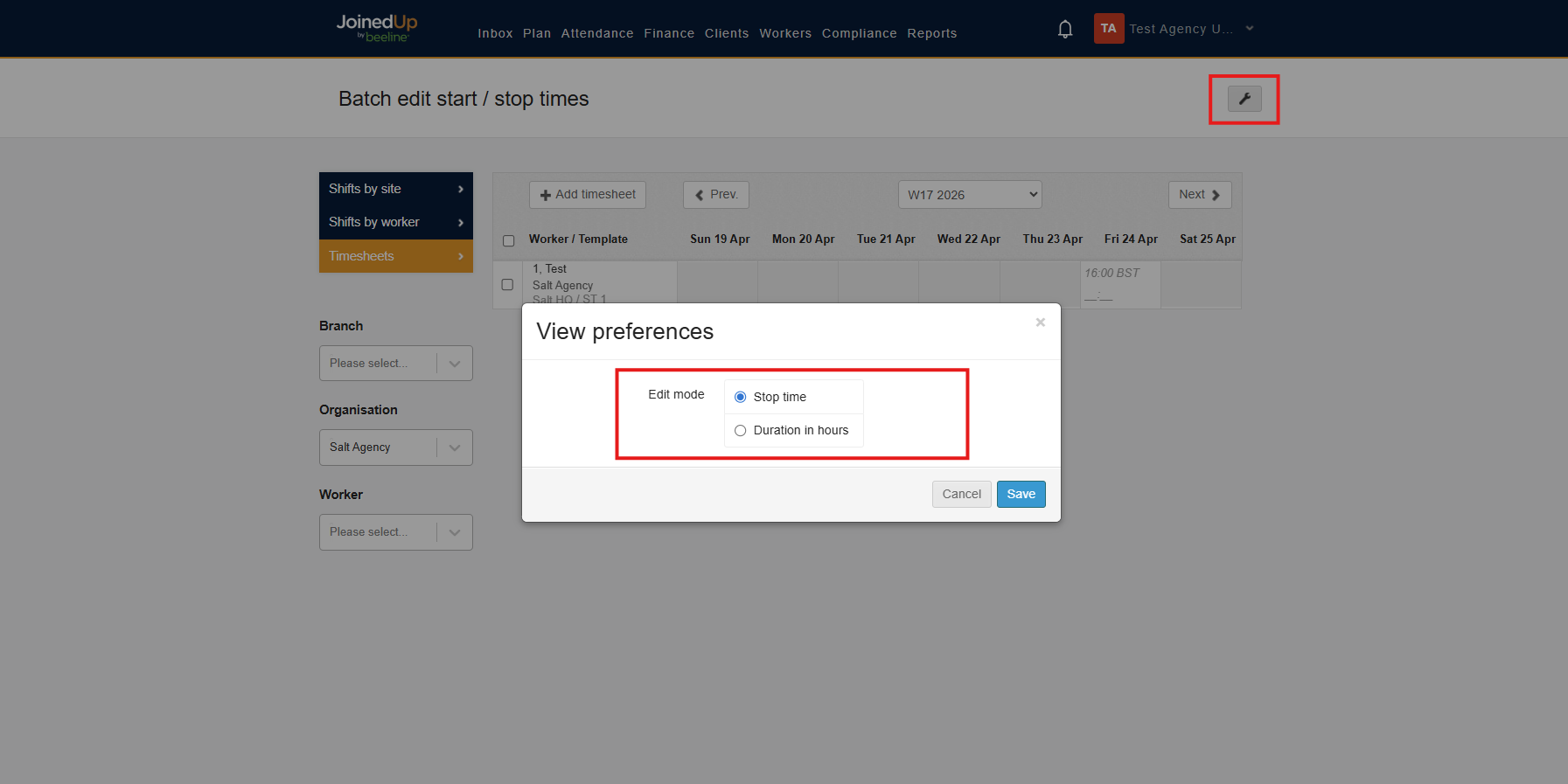This screenshot has height=784, width=1568.
Task: Open the wrench view preferences button
Action: point(1244,99)
